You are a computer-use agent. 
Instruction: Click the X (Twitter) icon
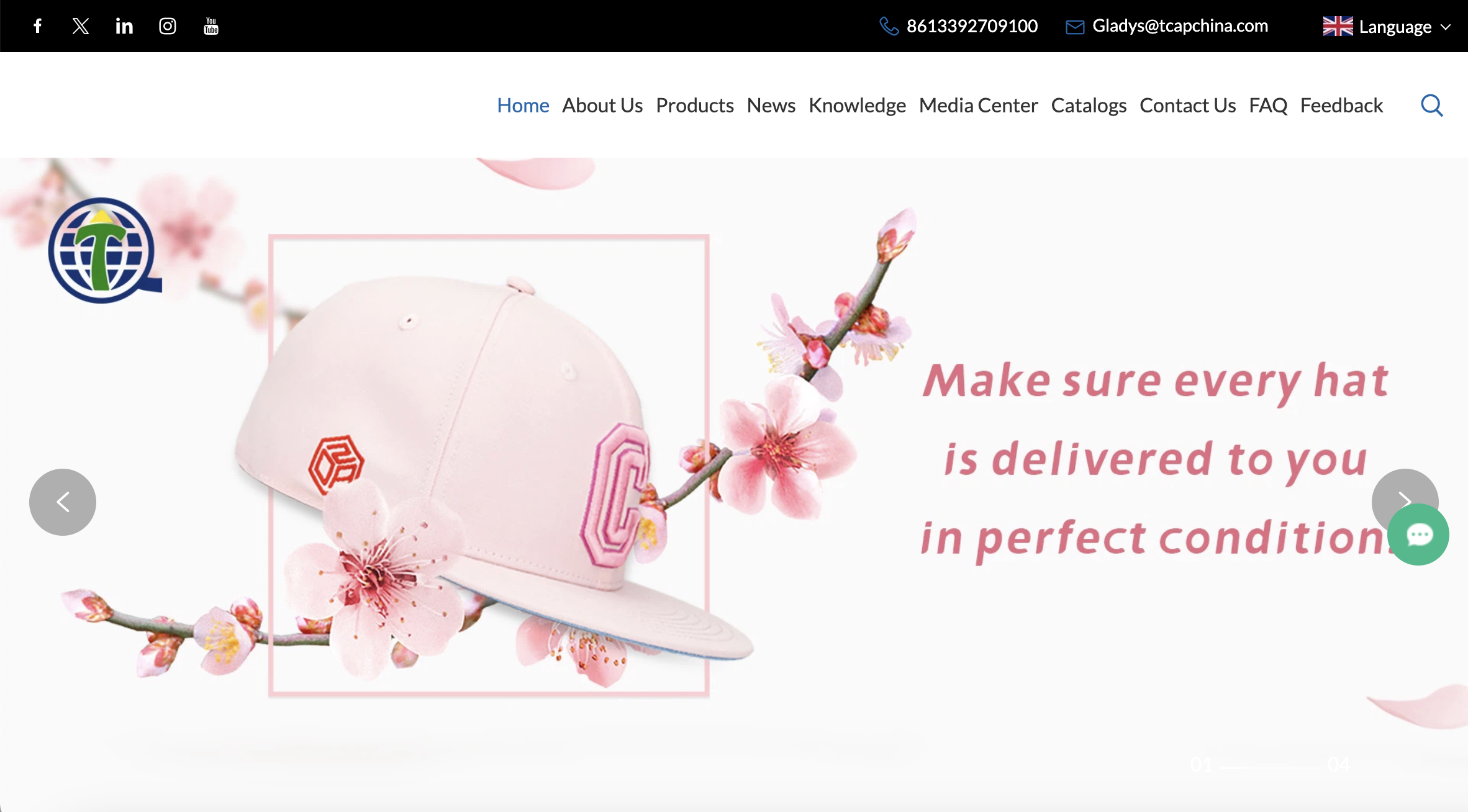(81, 26)
